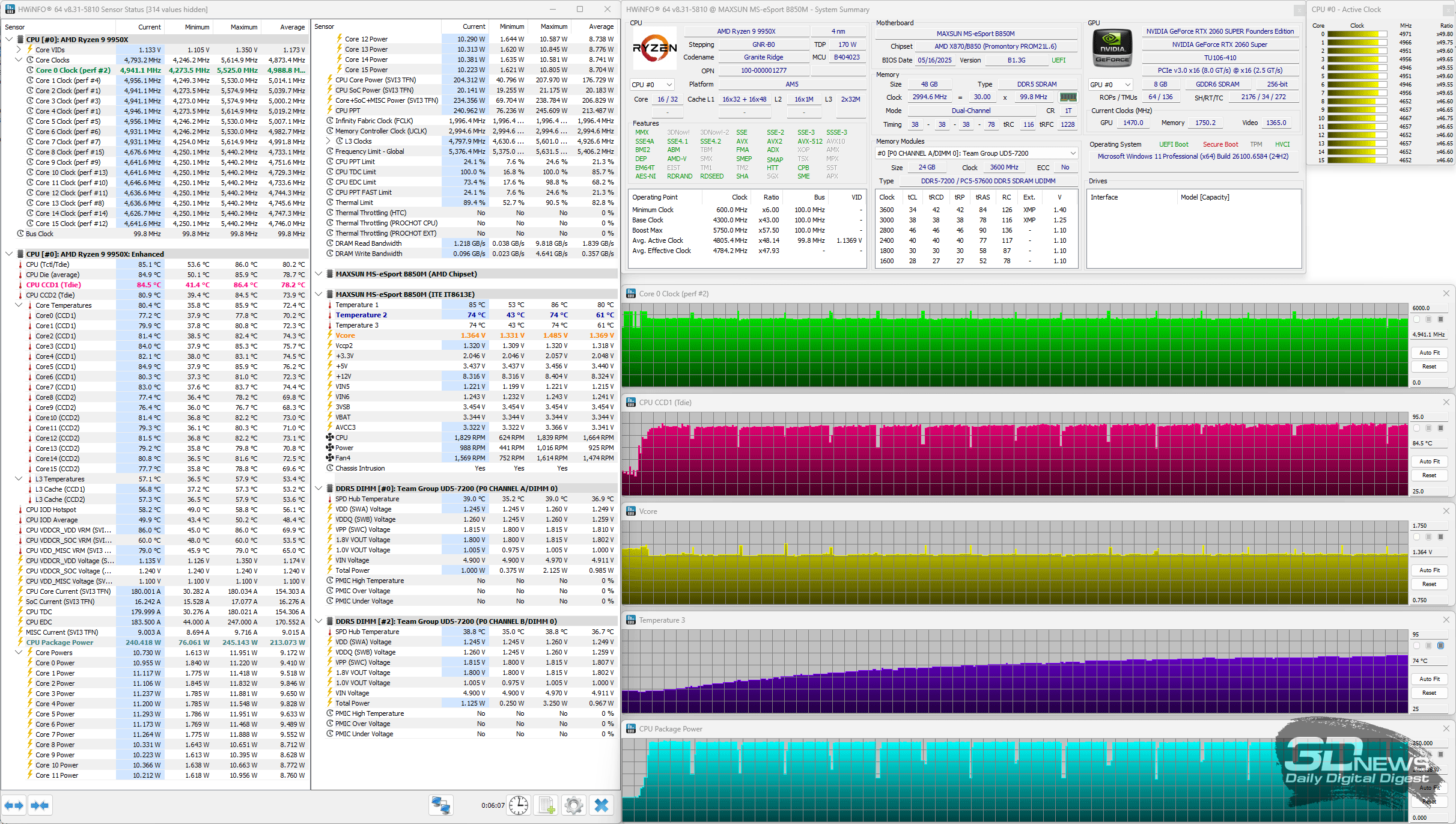
Task: Click the Current column header in left pane
Action: pos(139,27)
